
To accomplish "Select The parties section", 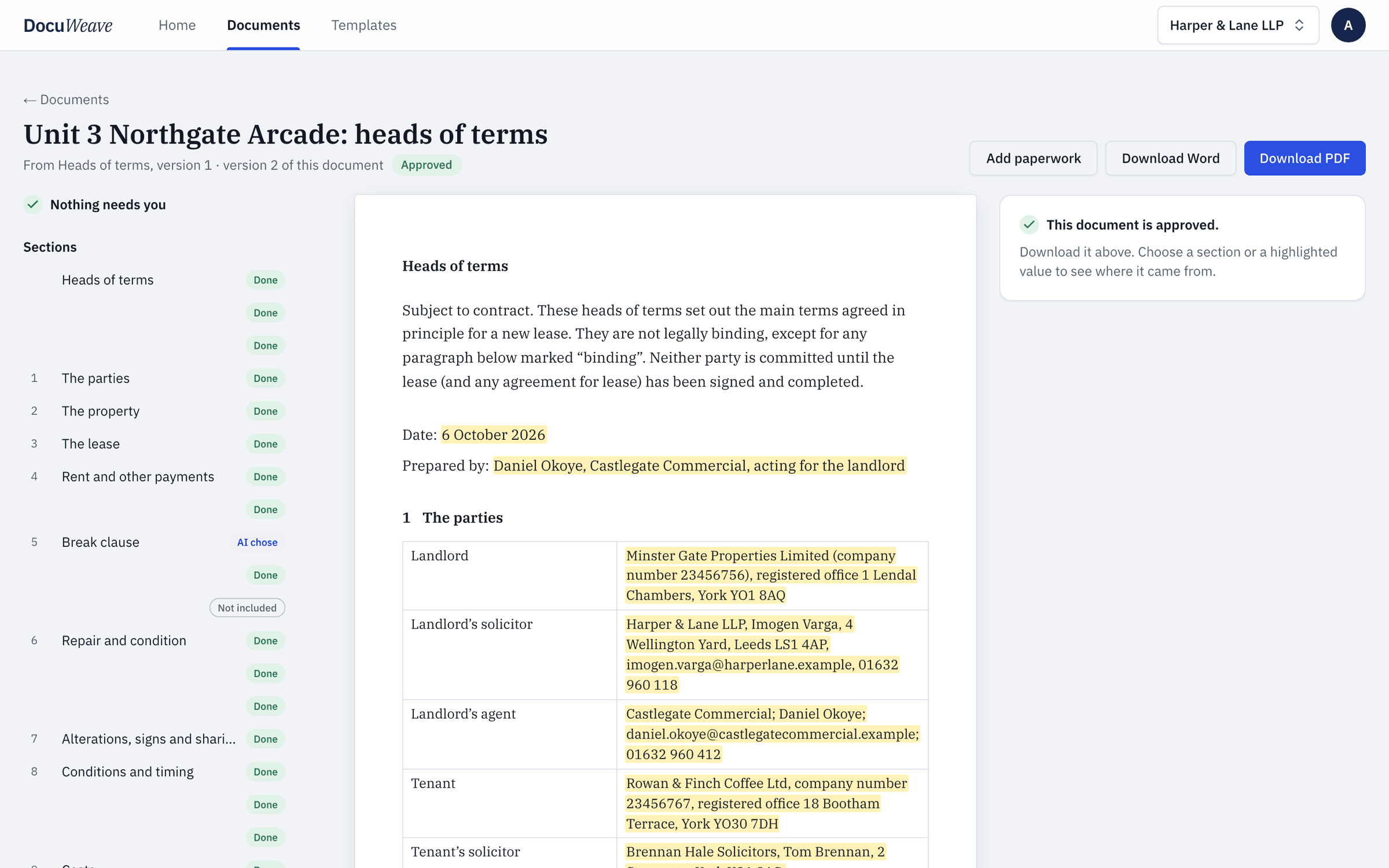I will [155, 378].
